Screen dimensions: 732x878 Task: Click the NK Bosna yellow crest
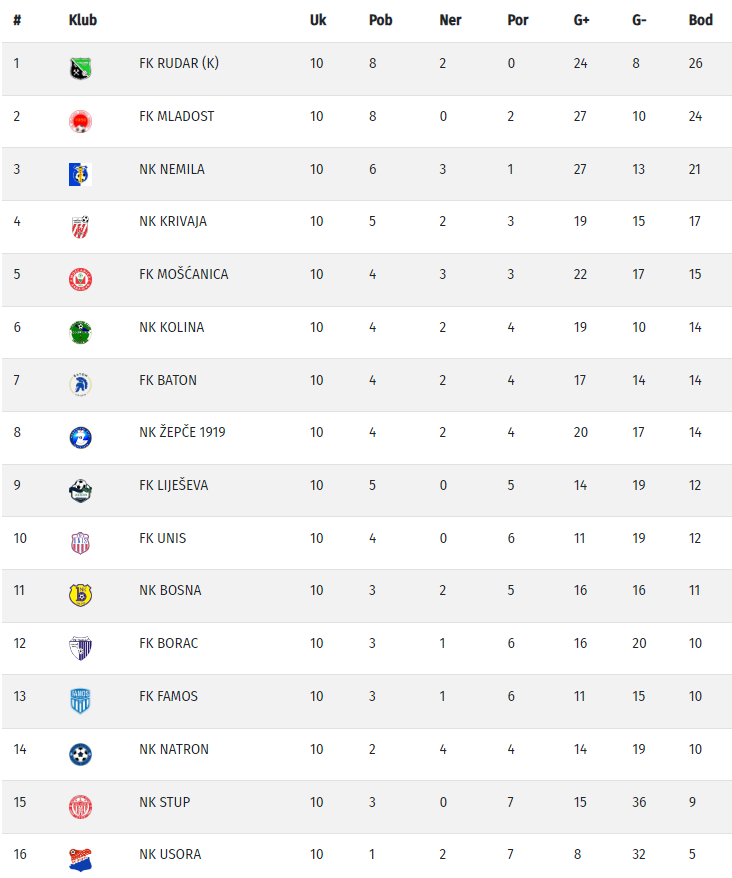[80, 596]
